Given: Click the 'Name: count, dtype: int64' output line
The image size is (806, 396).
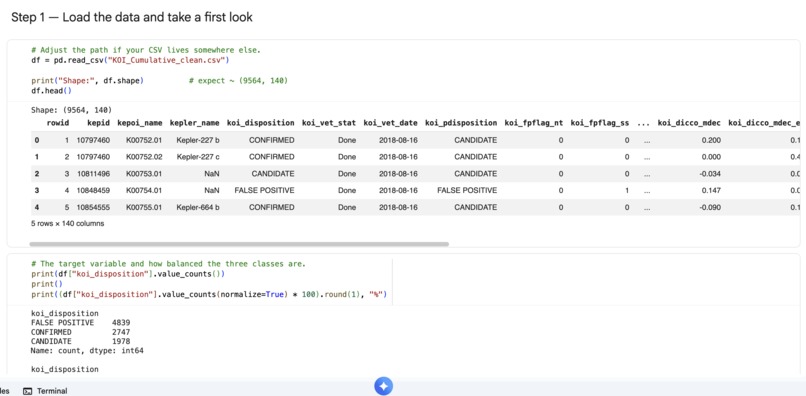Looking at the screenshot, I should point(87,351).
